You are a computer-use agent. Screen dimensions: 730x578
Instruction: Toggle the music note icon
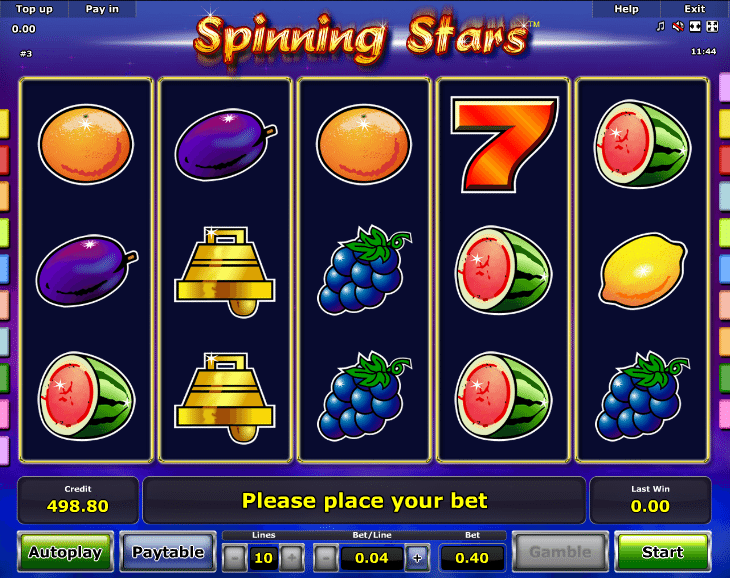pos(660,27)
